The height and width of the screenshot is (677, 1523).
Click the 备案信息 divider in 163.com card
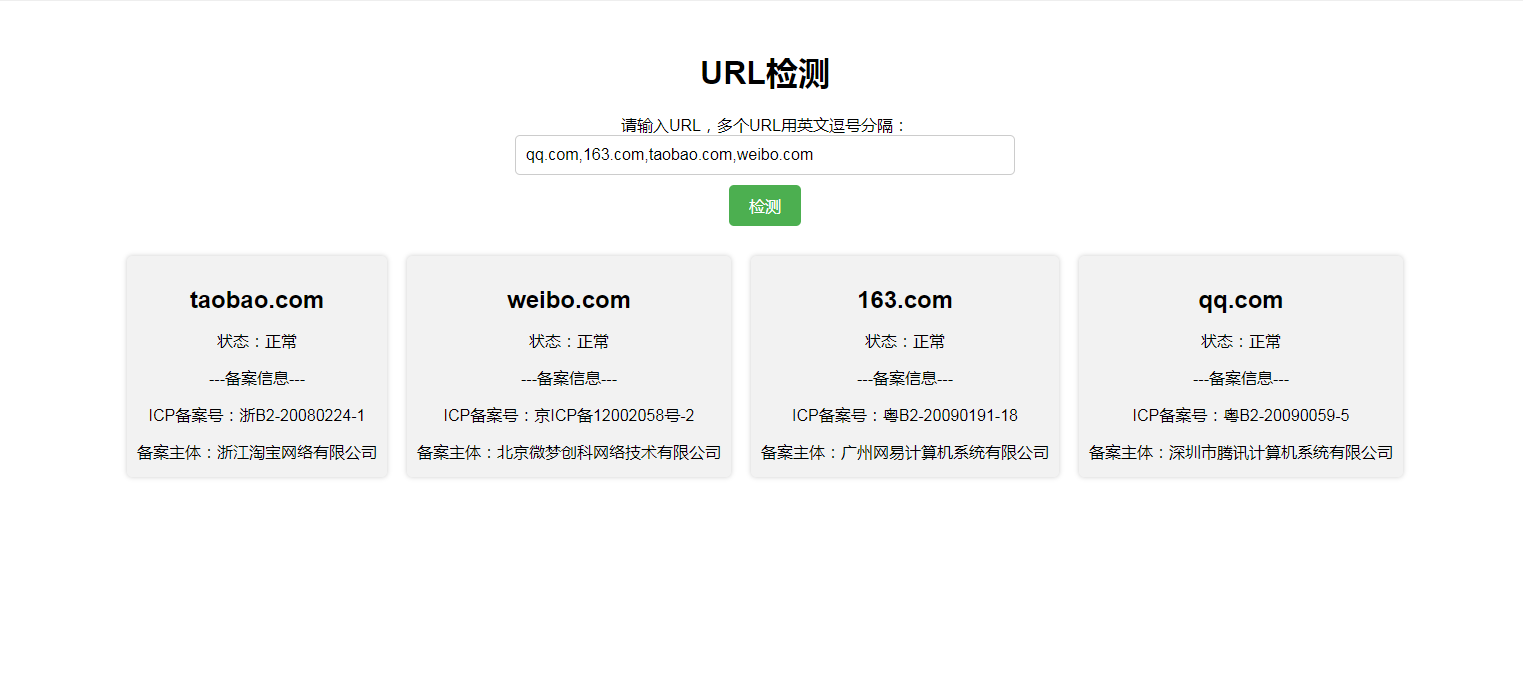tap(905, 378)
